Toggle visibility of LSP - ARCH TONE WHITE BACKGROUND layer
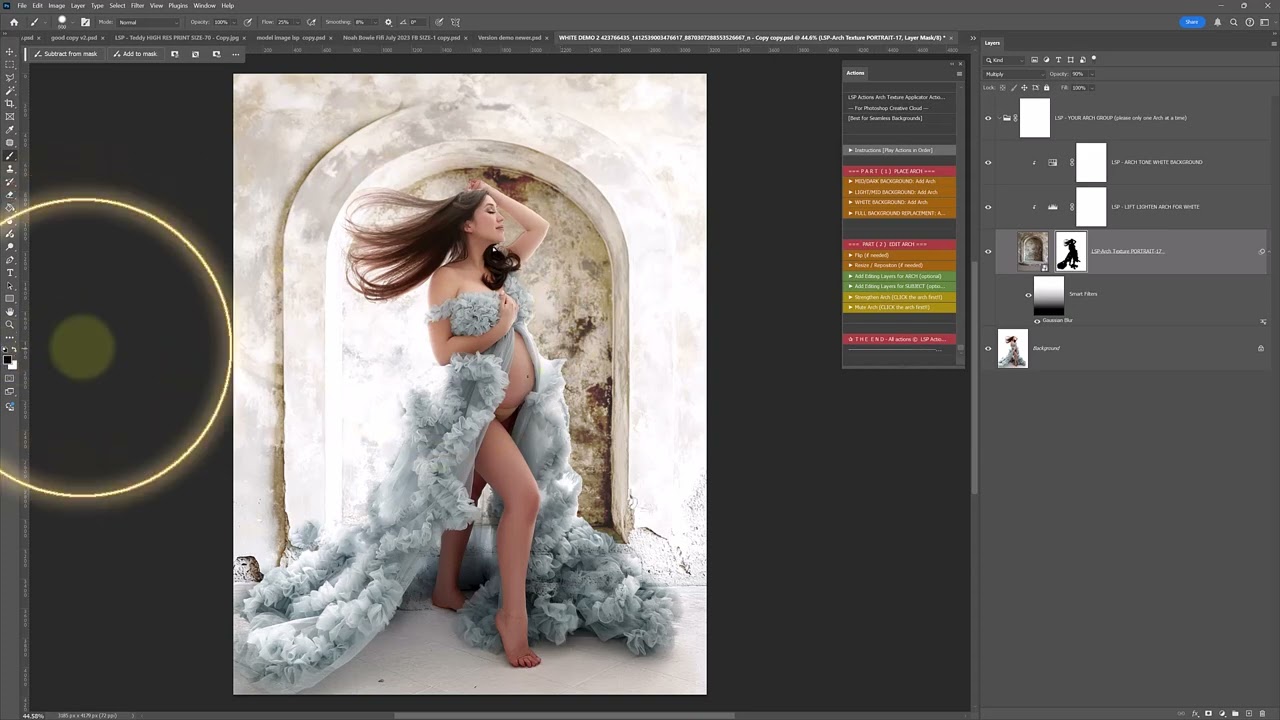This screenshot has height=720, width=1280. (x=988, y=162)
